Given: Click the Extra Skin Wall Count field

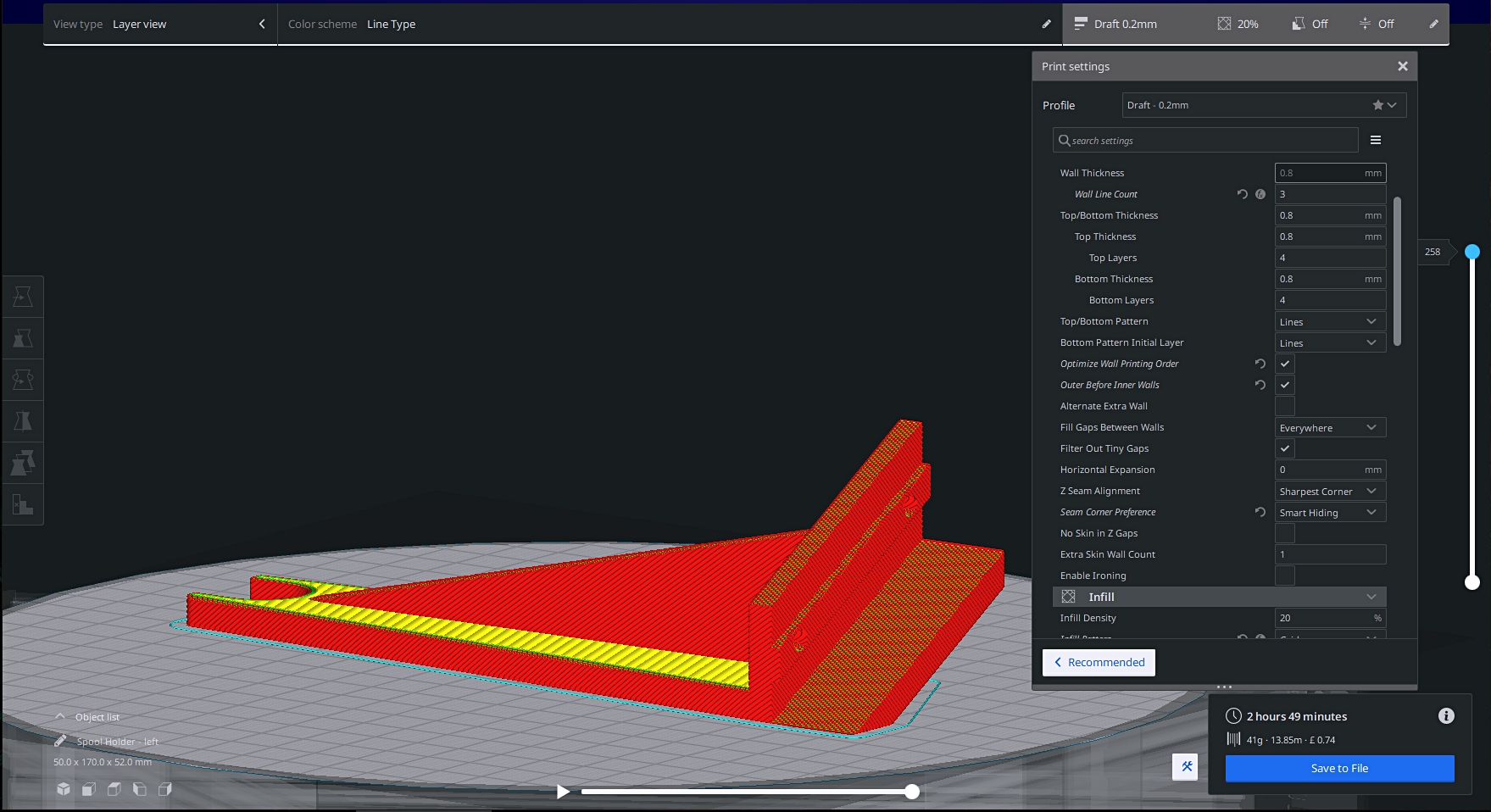Looking at the screenshot, I should [1331, 554].
